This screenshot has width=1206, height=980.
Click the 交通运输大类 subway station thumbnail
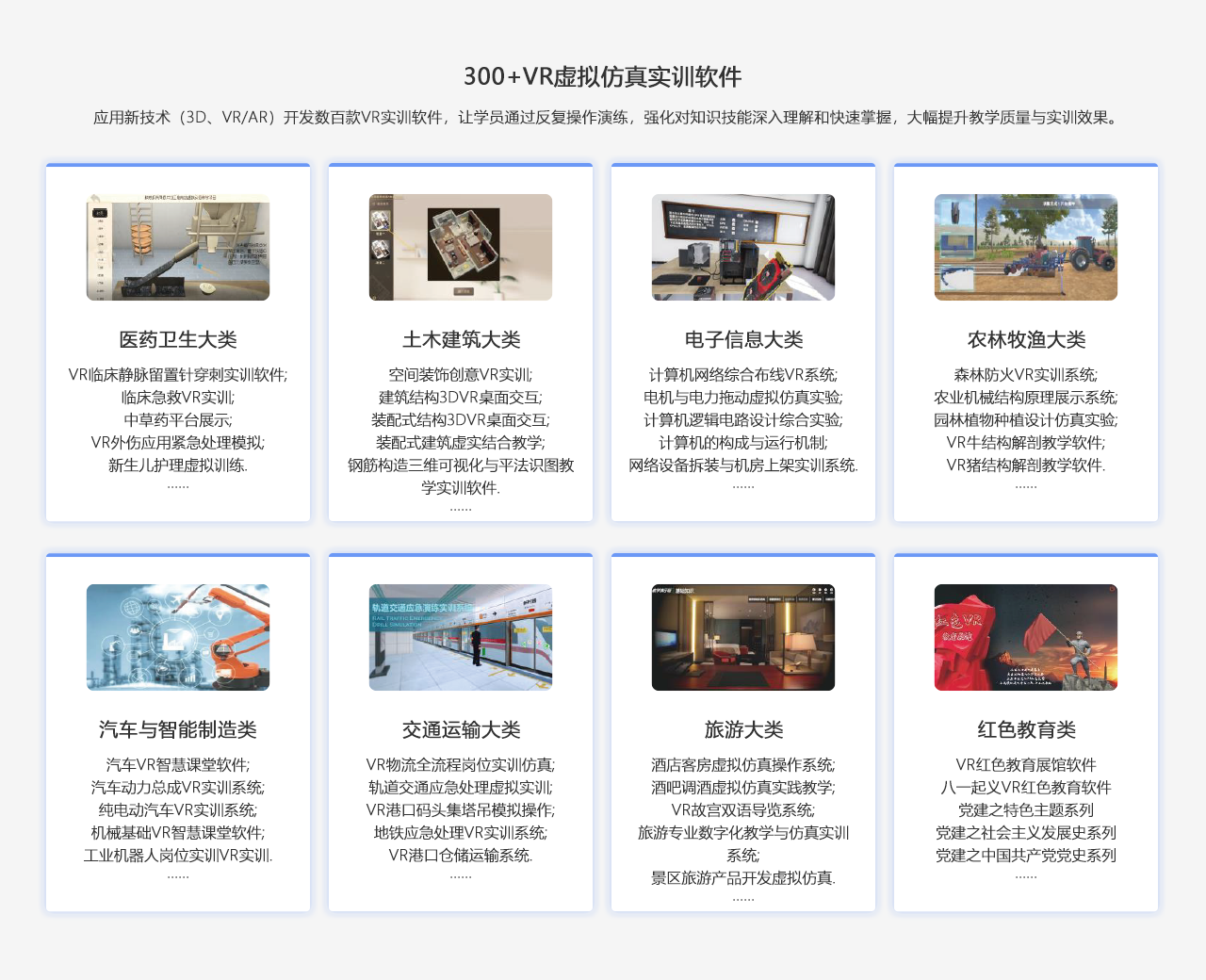pos(461,637)
